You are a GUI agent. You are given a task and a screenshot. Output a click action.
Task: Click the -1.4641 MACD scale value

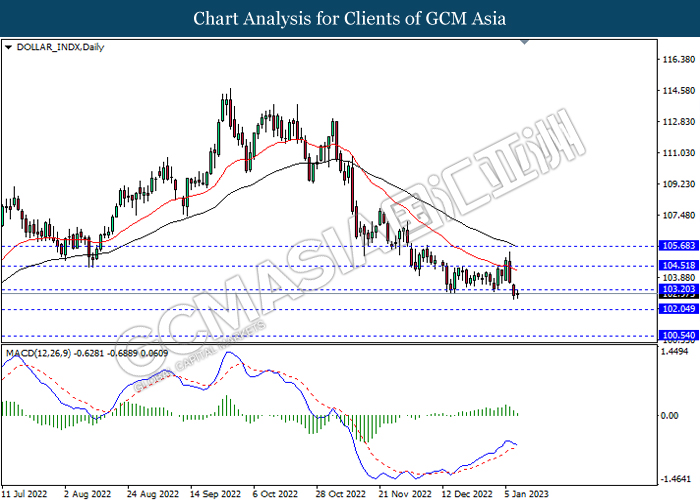tap(676, 479)
